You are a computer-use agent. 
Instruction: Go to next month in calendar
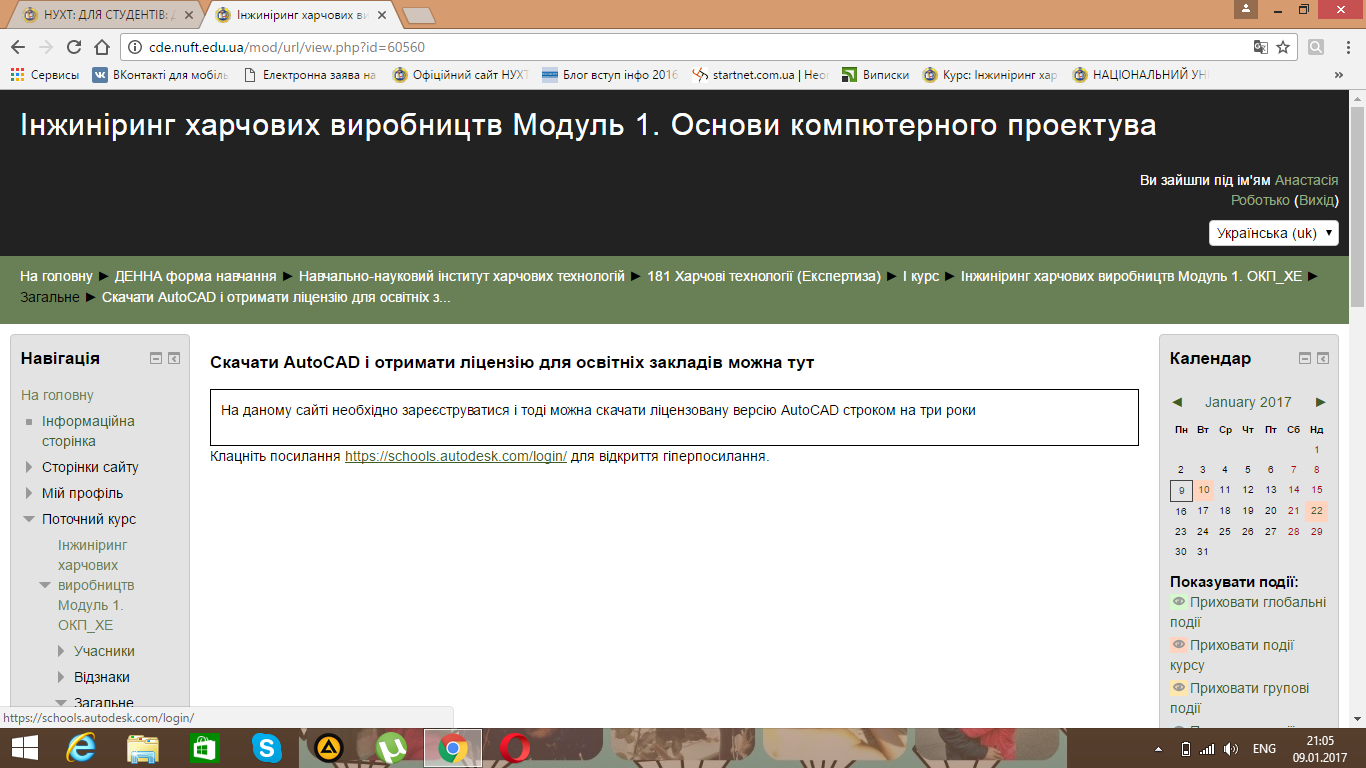pyautogui.click(x=1320, y=402)
